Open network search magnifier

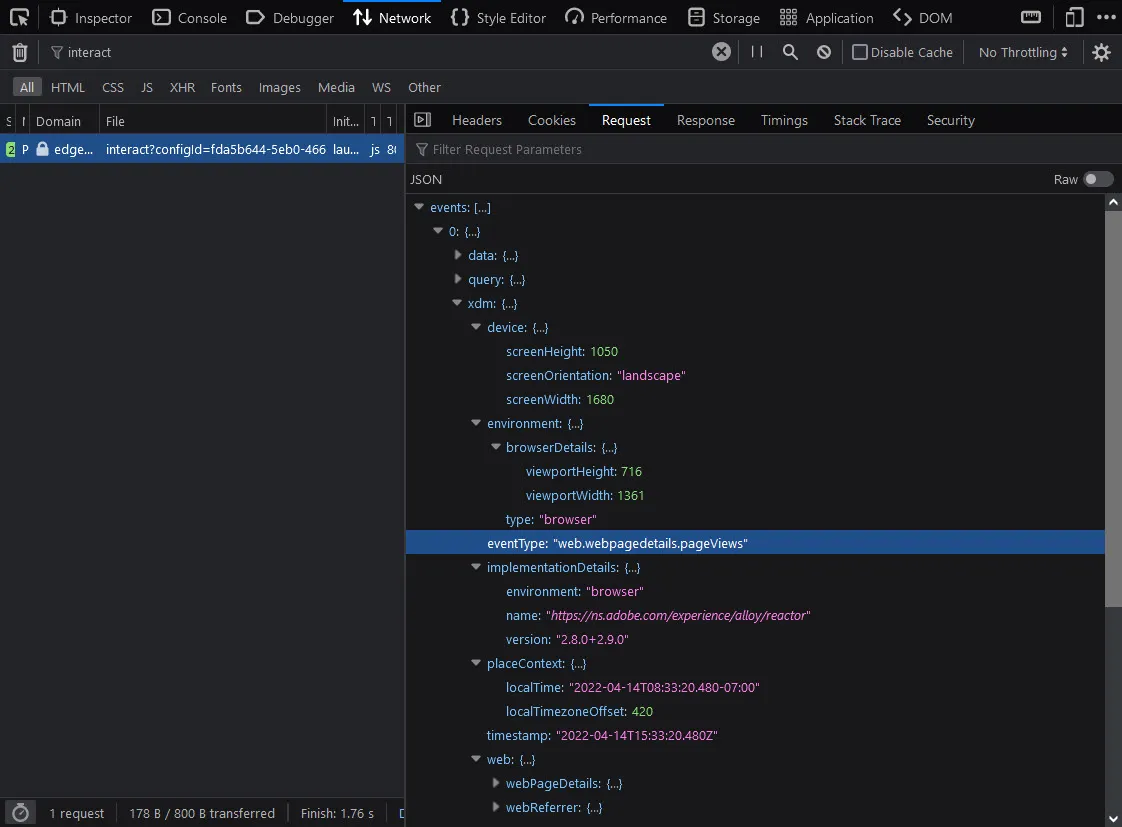790,52
